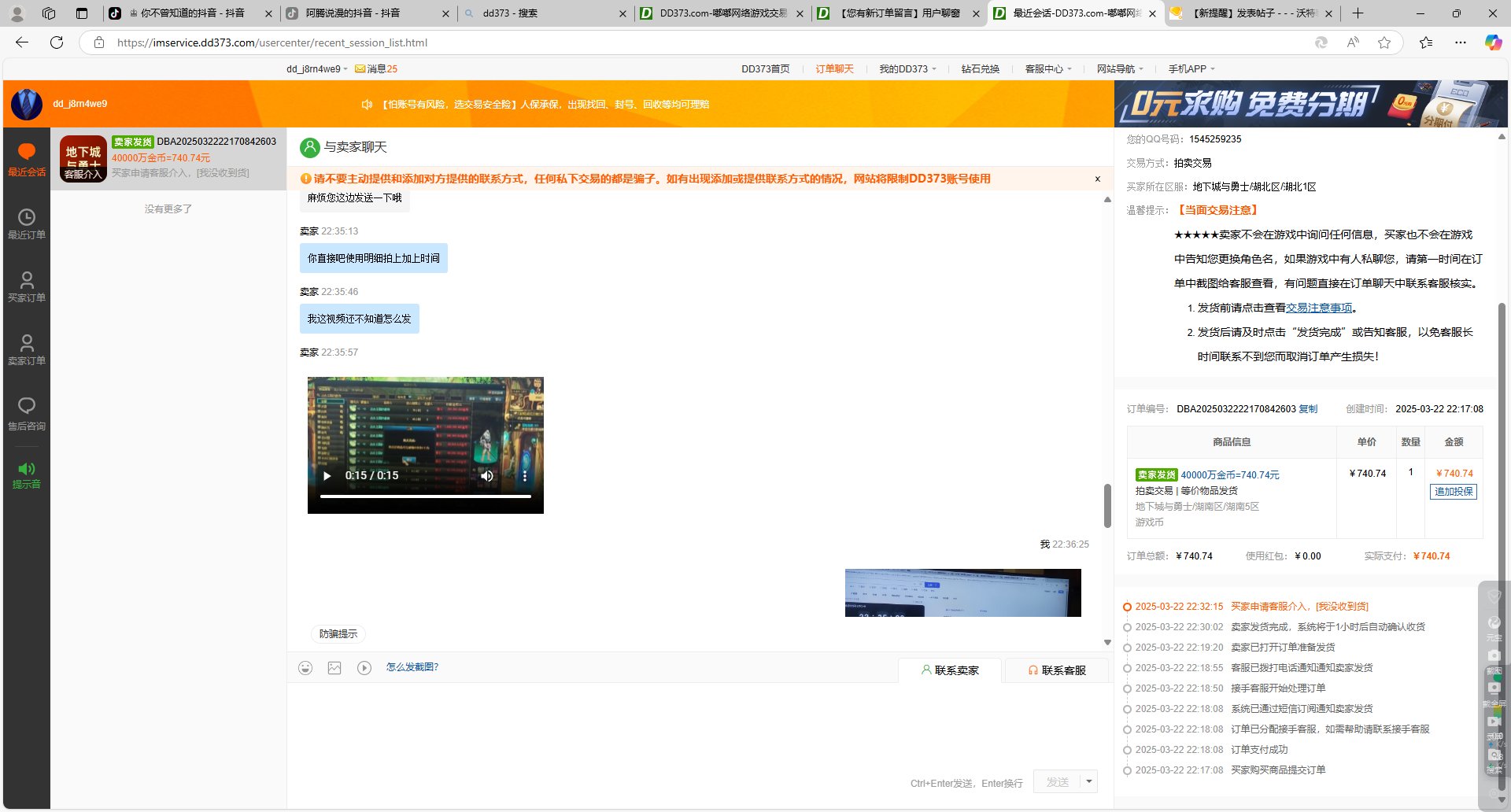Click the address bar URL
1511x812 pixels.
click(272, 42)
